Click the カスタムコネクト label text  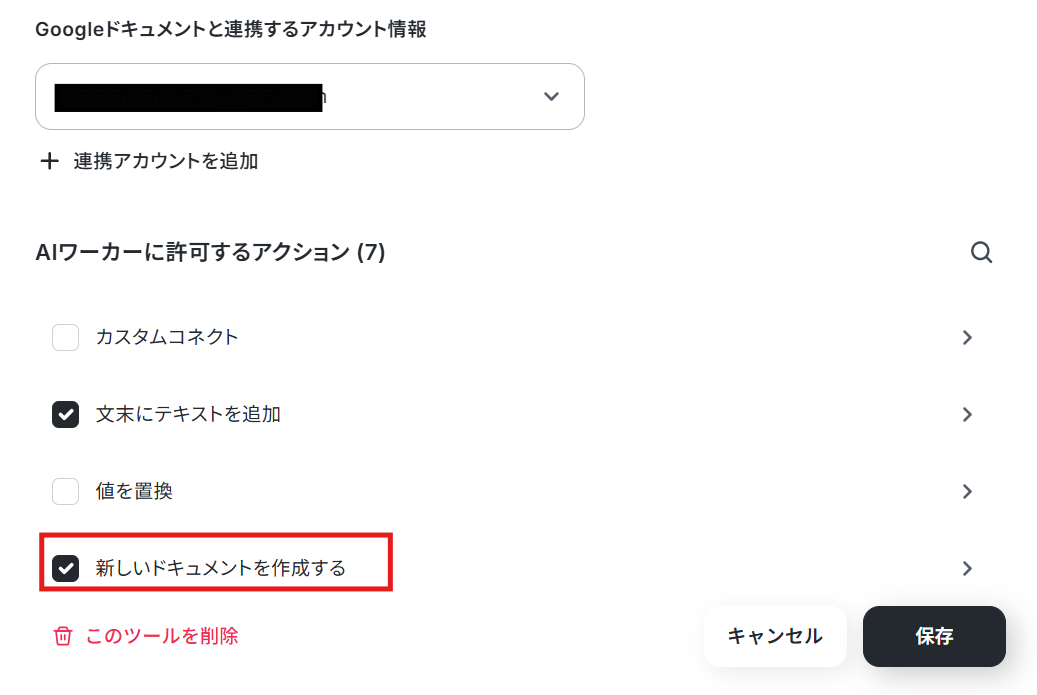pyautogui.click(x=167, y=337)
